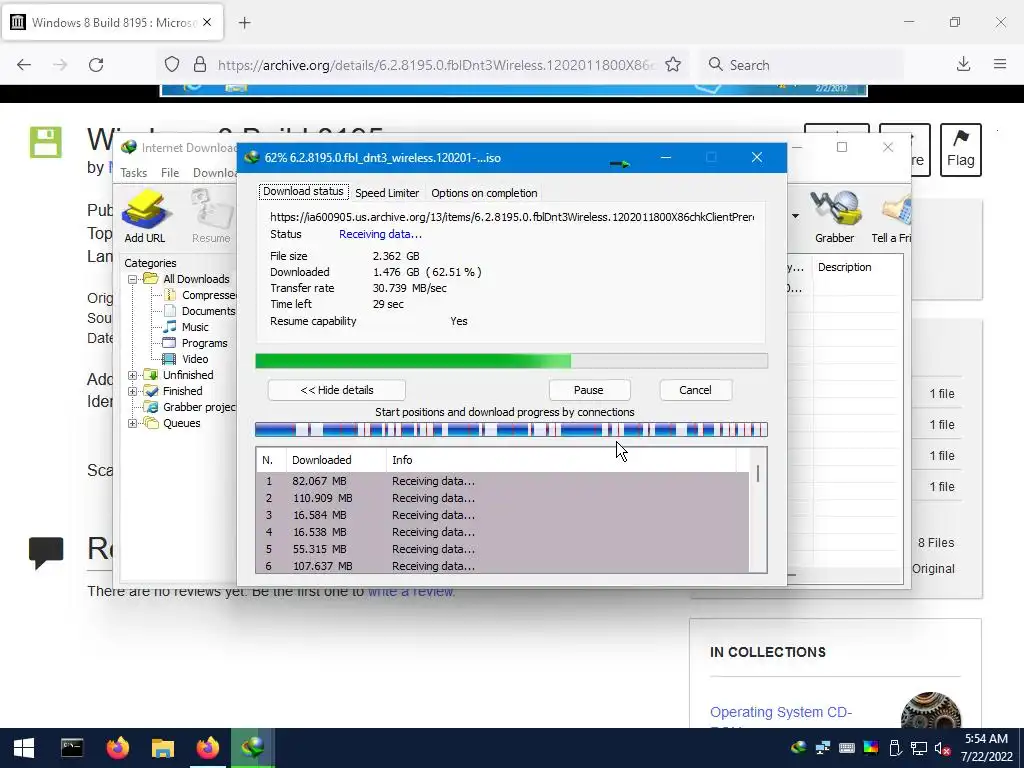Click the Info column header
Viewport: 1024px width, 768px height.
561,460
